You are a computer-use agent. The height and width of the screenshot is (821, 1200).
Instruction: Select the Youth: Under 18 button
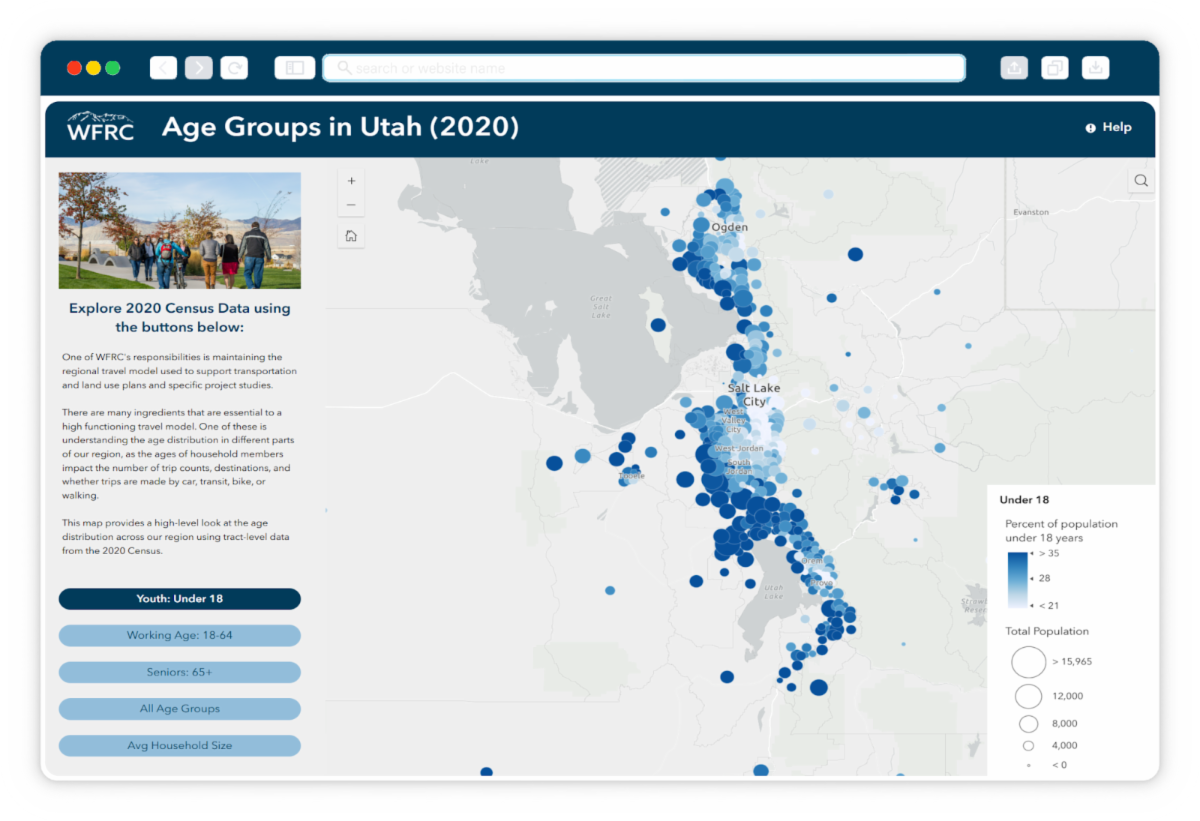pos(180,599)
